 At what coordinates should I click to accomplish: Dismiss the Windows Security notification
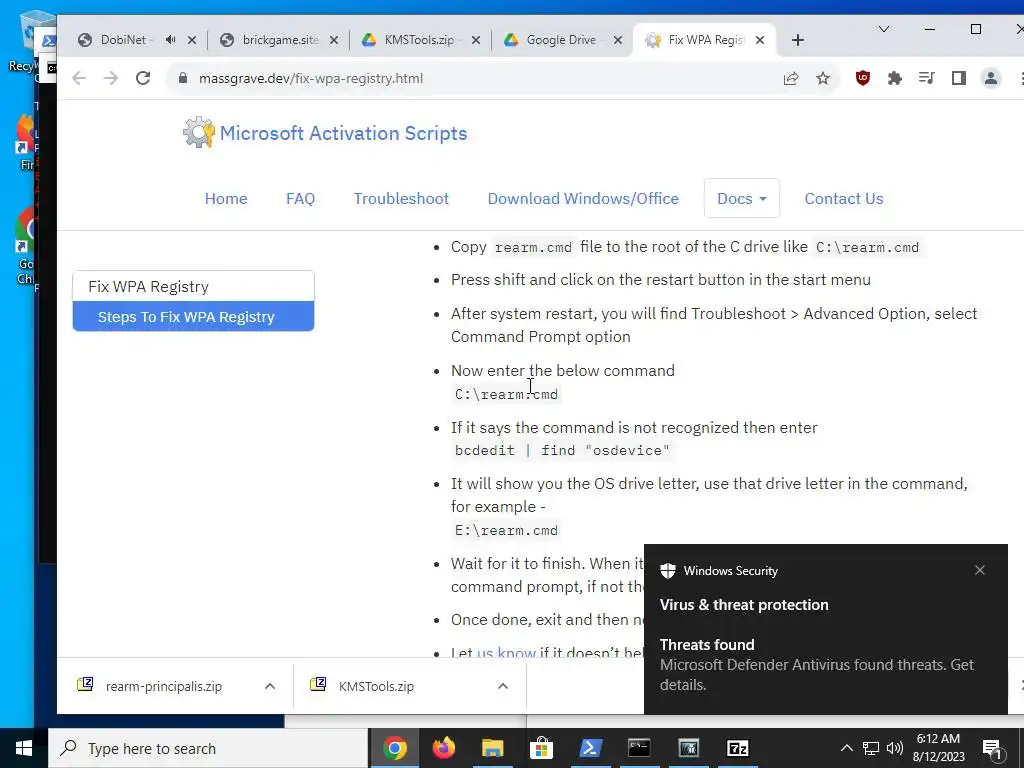pos(980,570)
